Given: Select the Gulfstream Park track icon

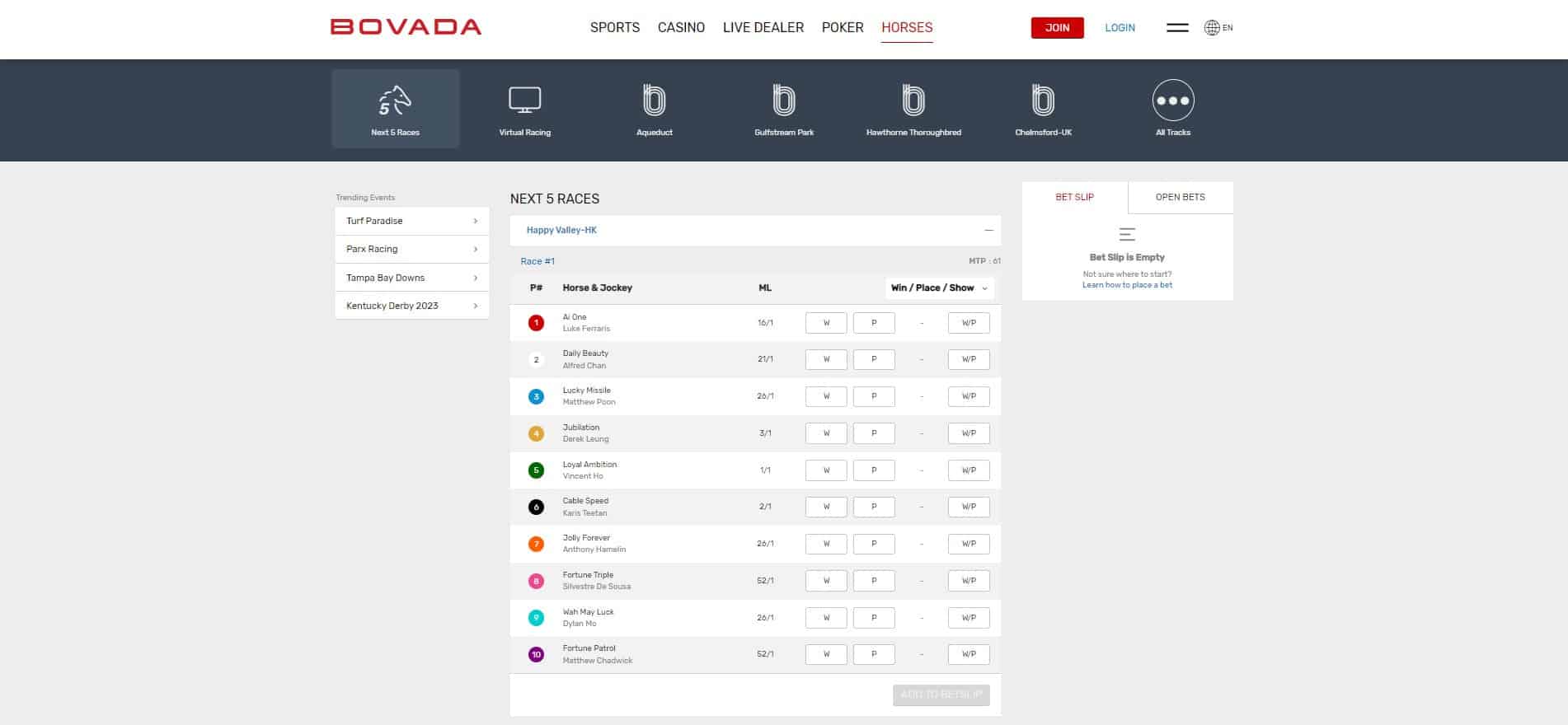Looking at the screenshot, I should [x=783, y=101].
